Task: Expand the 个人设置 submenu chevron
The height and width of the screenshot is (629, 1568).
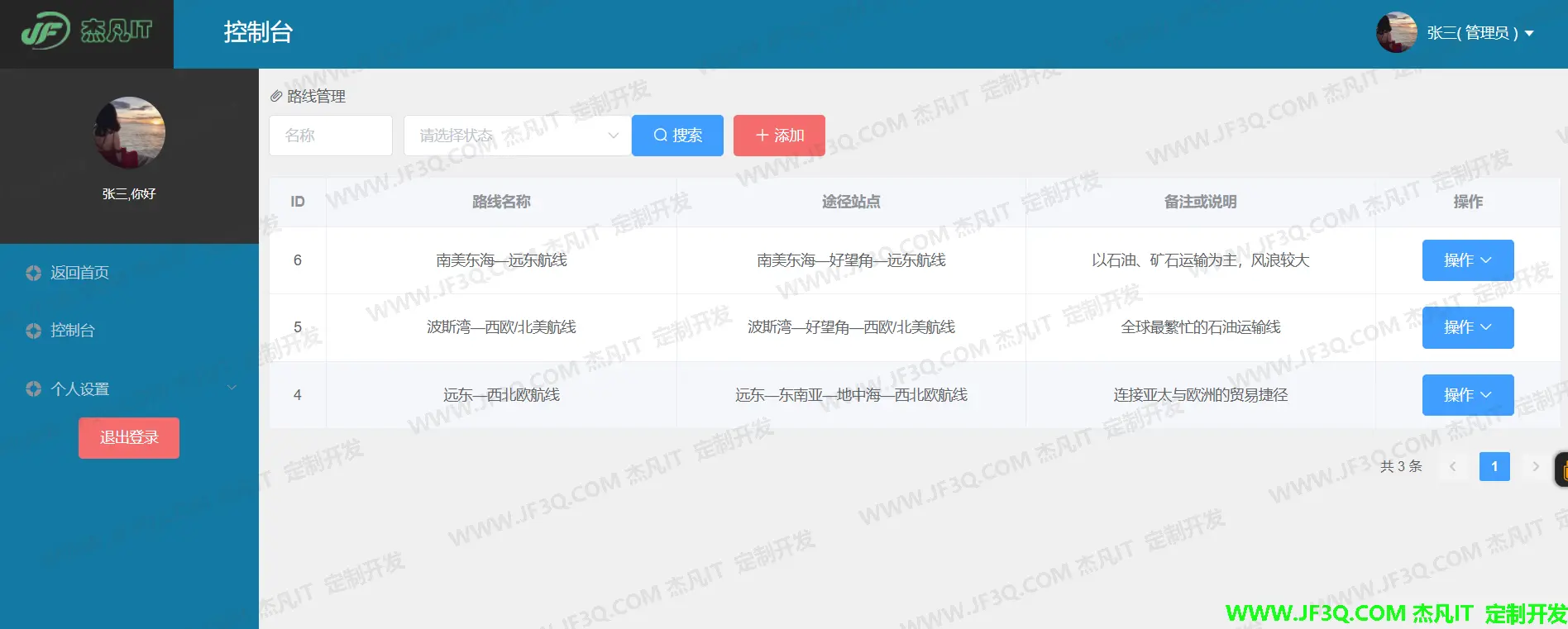Action: [232, 388]
